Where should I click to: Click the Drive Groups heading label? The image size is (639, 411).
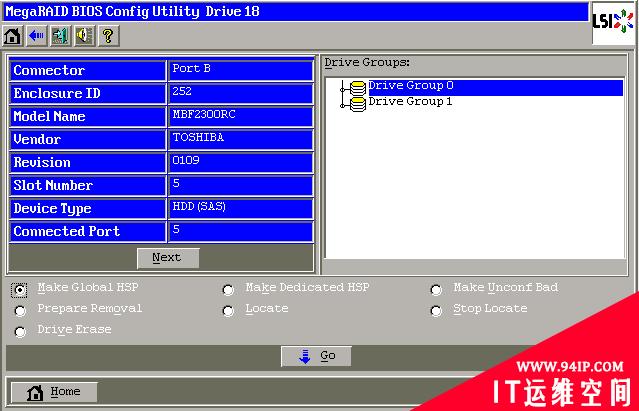[367, 63]
